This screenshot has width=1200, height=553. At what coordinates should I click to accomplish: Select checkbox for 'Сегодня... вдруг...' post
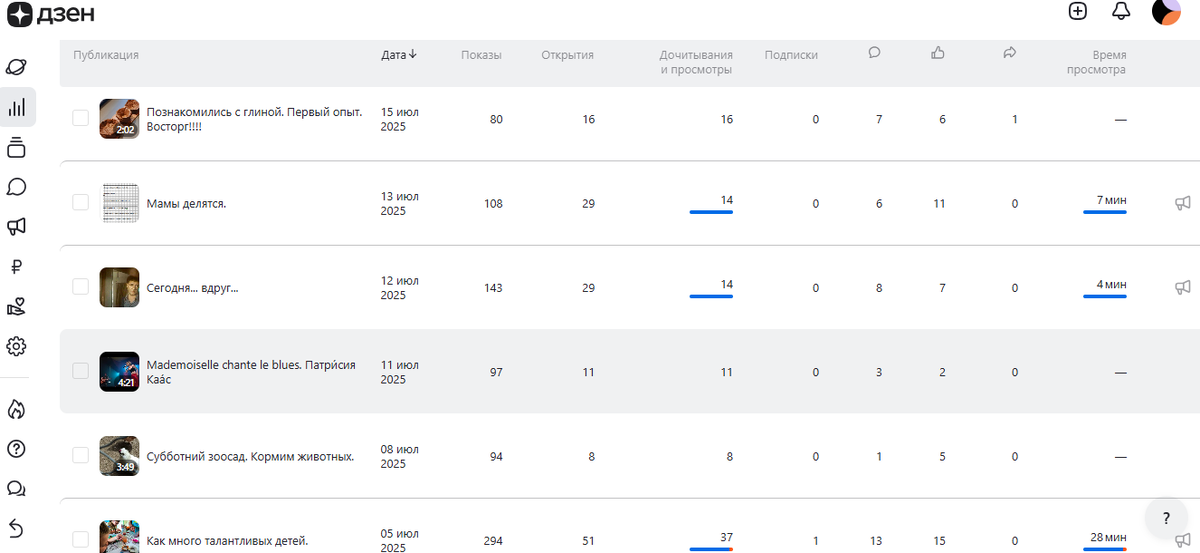tap(81, 287)
